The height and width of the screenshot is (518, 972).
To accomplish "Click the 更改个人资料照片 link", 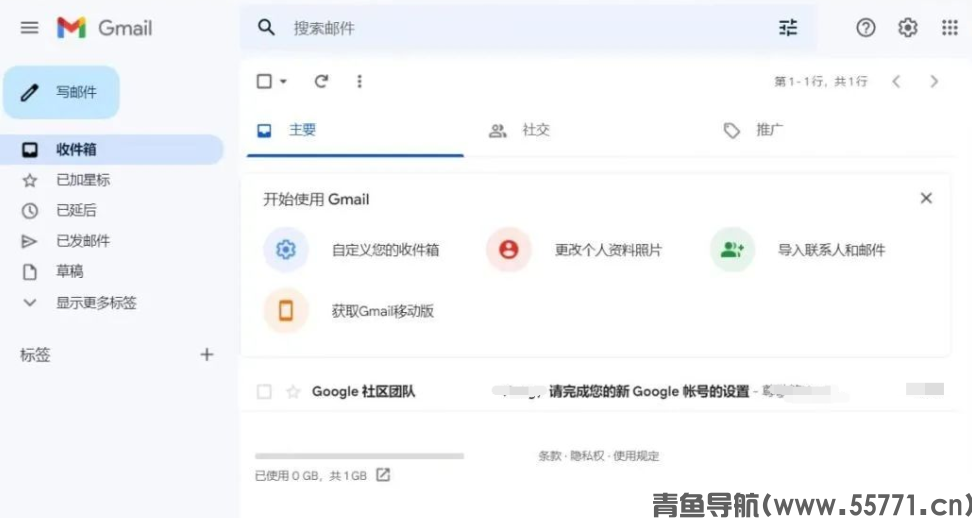I will pos(608,250).
